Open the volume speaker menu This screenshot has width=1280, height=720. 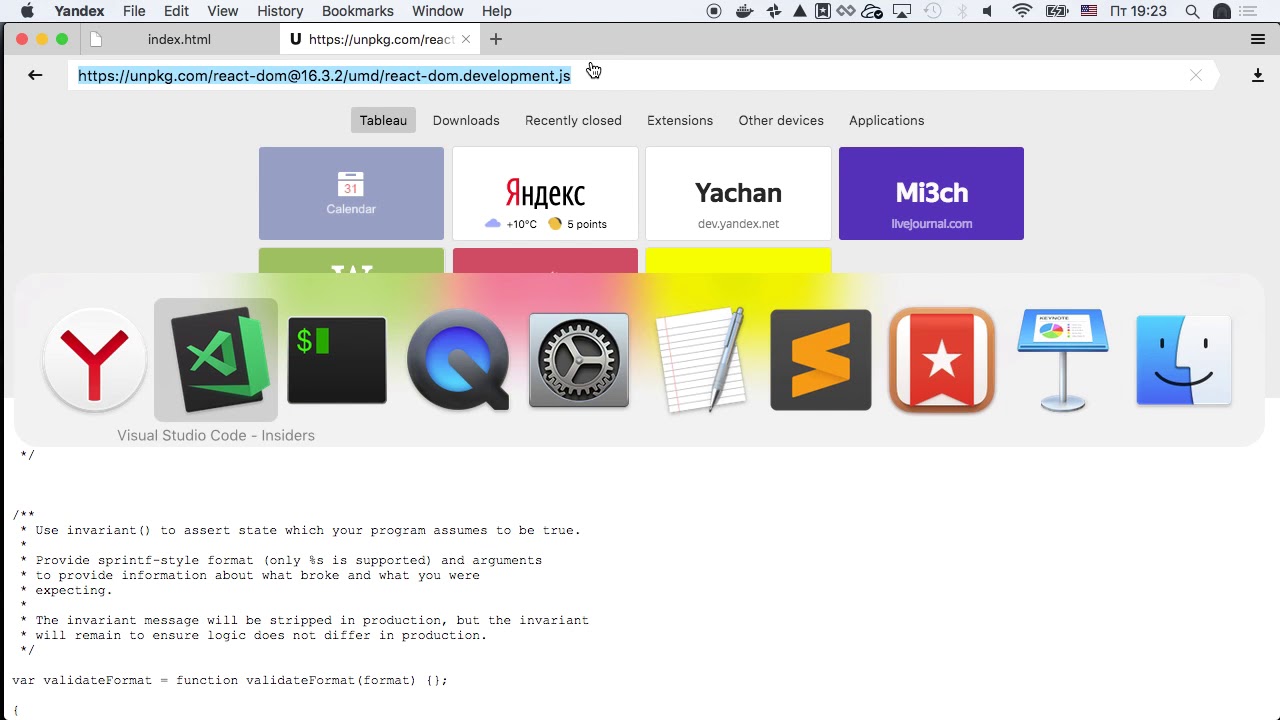point(988,11)
